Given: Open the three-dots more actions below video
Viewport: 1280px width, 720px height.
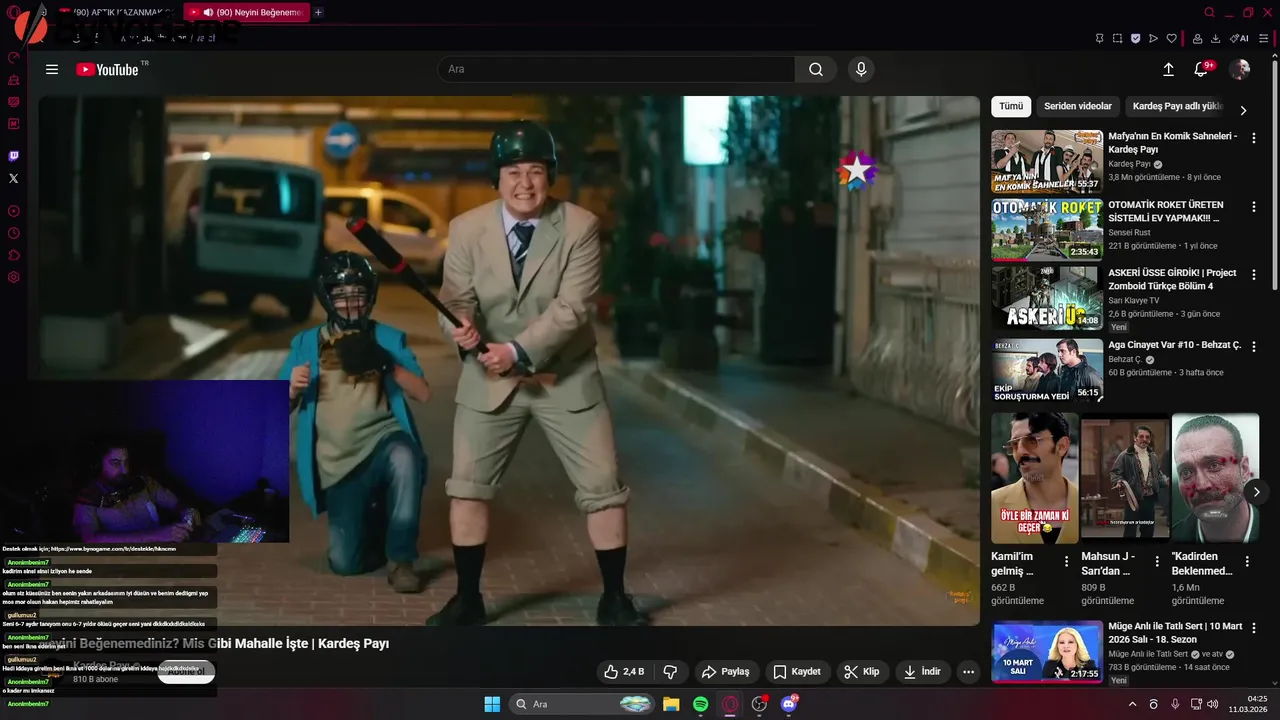Looking at the screenshot, I should click(968, 672).
